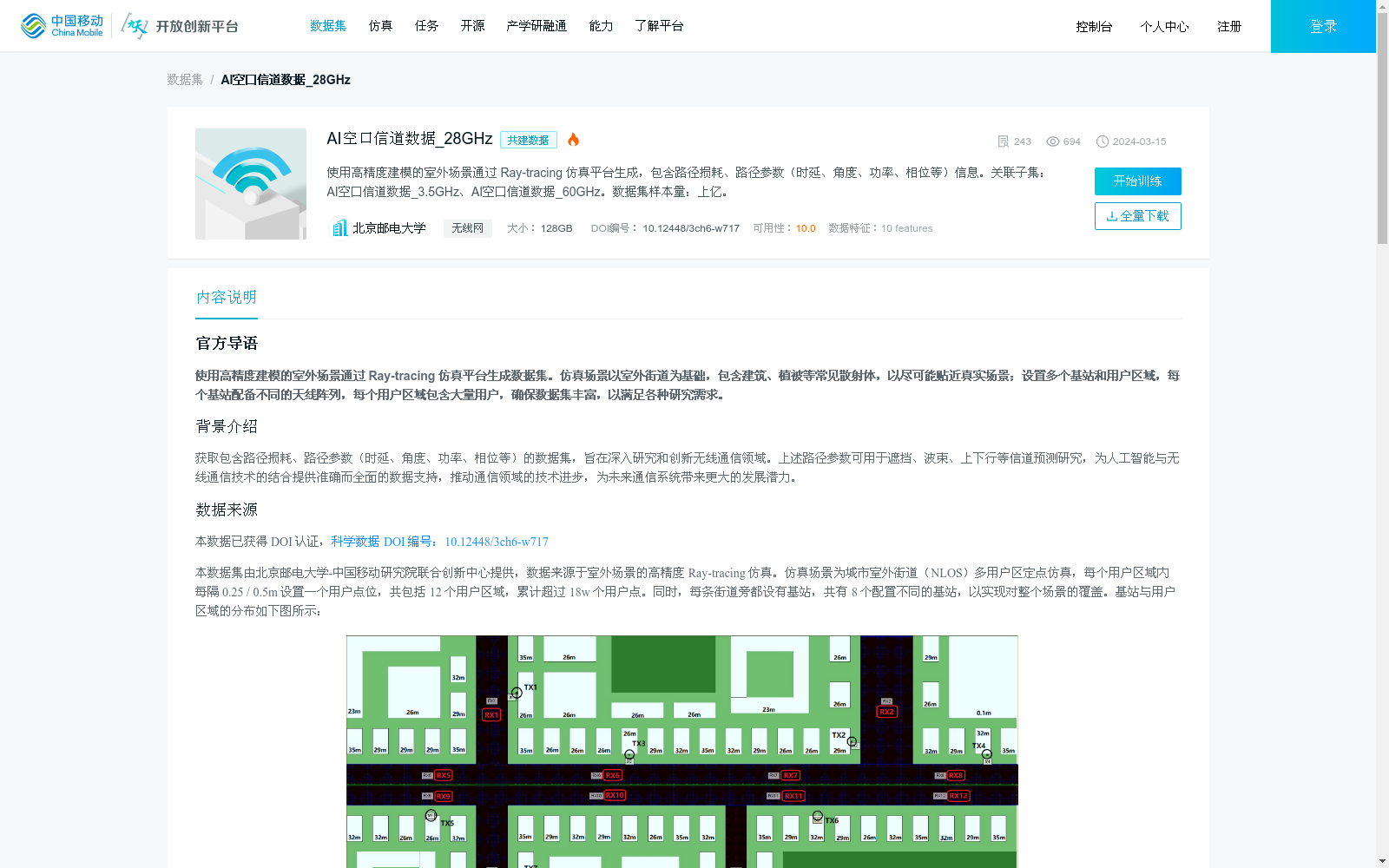Click the China Mobile logo

(x=62, y=26)
